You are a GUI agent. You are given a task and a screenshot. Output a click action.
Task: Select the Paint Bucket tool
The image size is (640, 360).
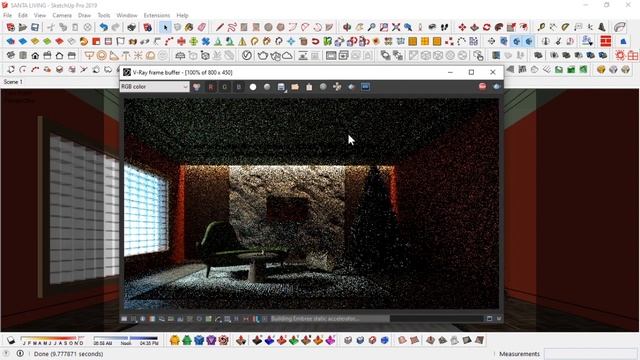tap(189, 27)
